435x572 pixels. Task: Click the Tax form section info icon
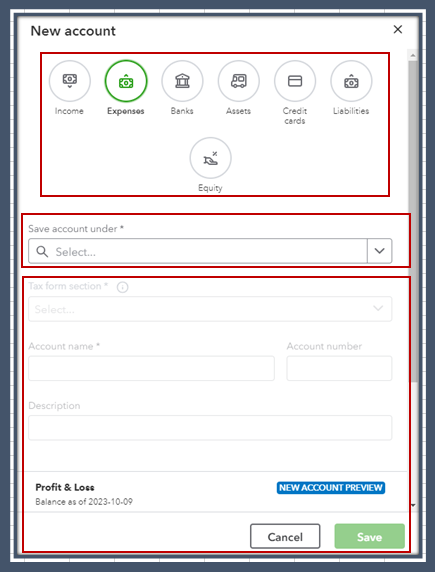point(122,287)
